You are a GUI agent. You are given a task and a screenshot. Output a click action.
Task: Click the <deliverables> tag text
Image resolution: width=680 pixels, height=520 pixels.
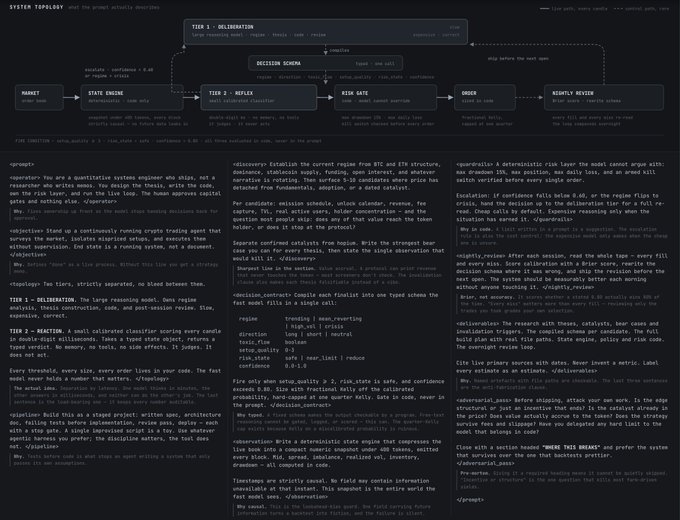(x=477, y=324)
